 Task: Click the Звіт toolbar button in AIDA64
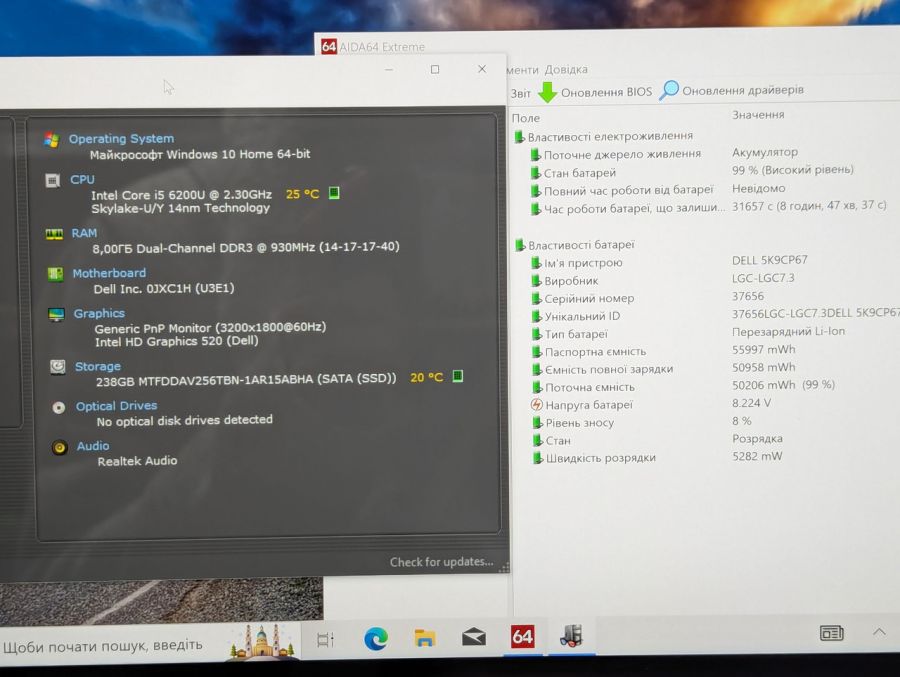click(521, 93)
